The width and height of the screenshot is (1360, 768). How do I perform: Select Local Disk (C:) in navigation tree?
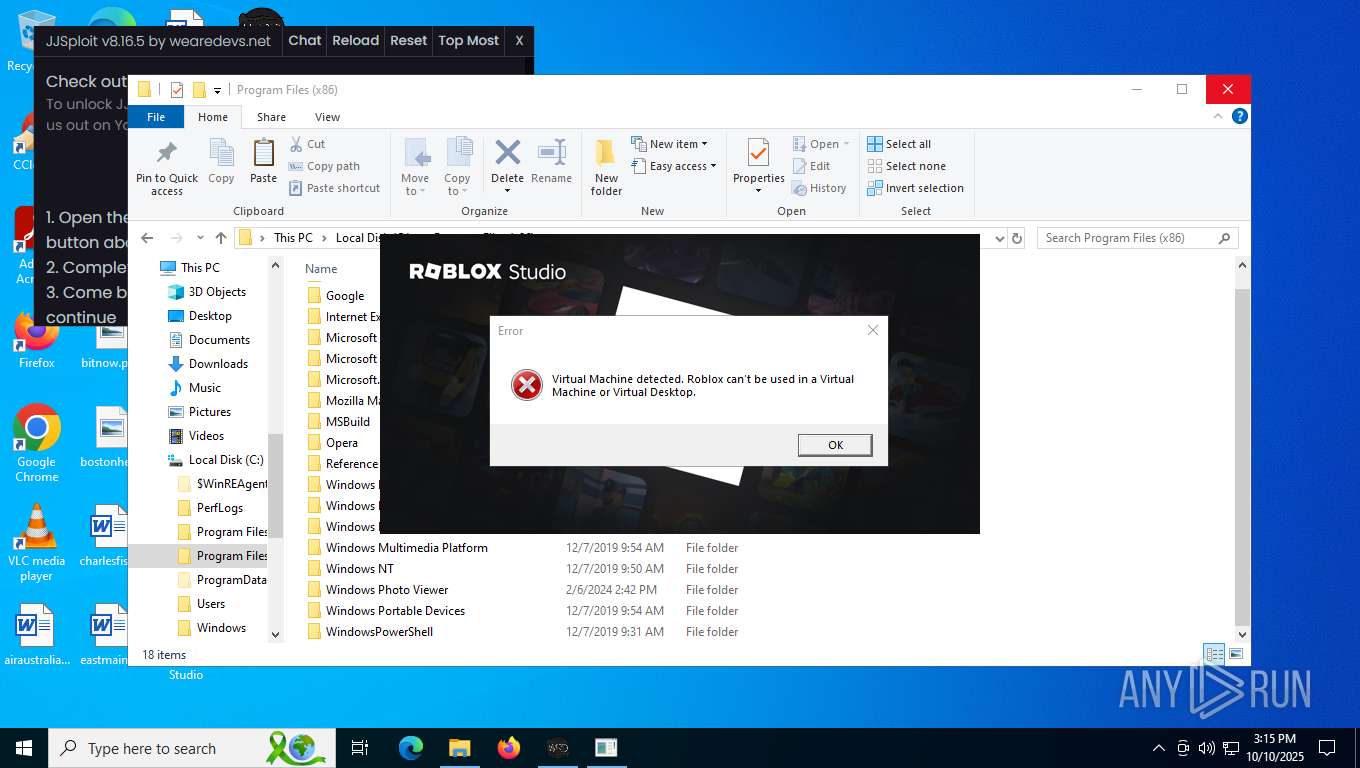226,460
